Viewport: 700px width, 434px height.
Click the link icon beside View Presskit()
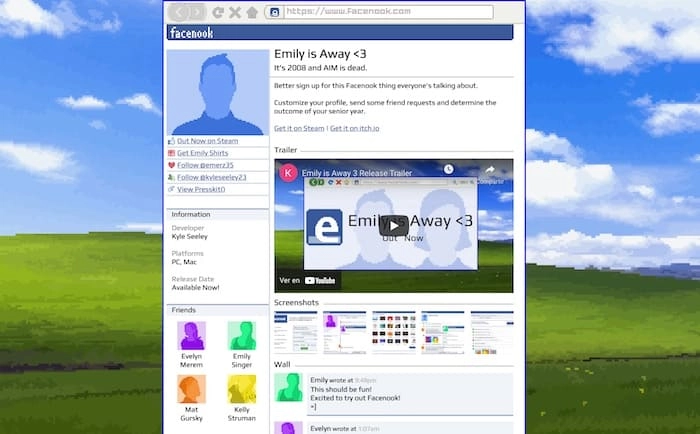(x=171, y=189)
